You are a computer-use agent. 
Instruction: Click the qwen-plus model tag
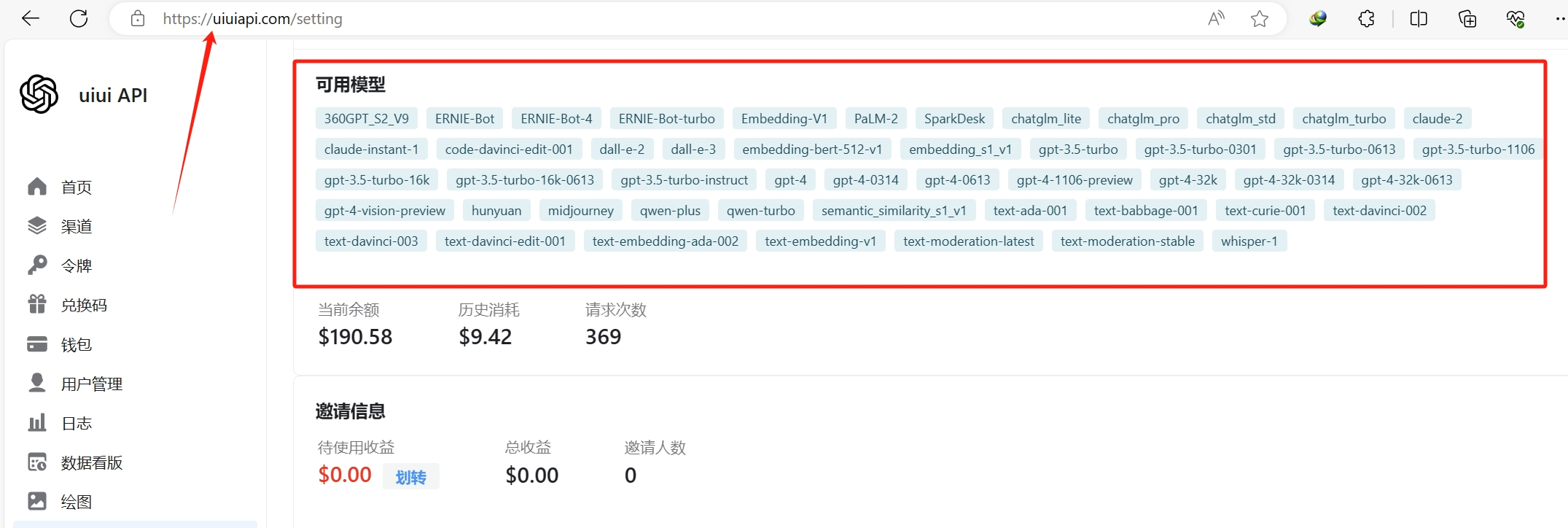(x=670, y=211)
